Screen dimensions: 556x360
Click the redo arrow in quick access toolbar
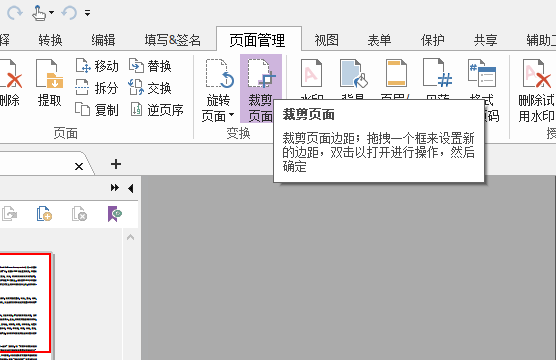click(x=15, y=13)
